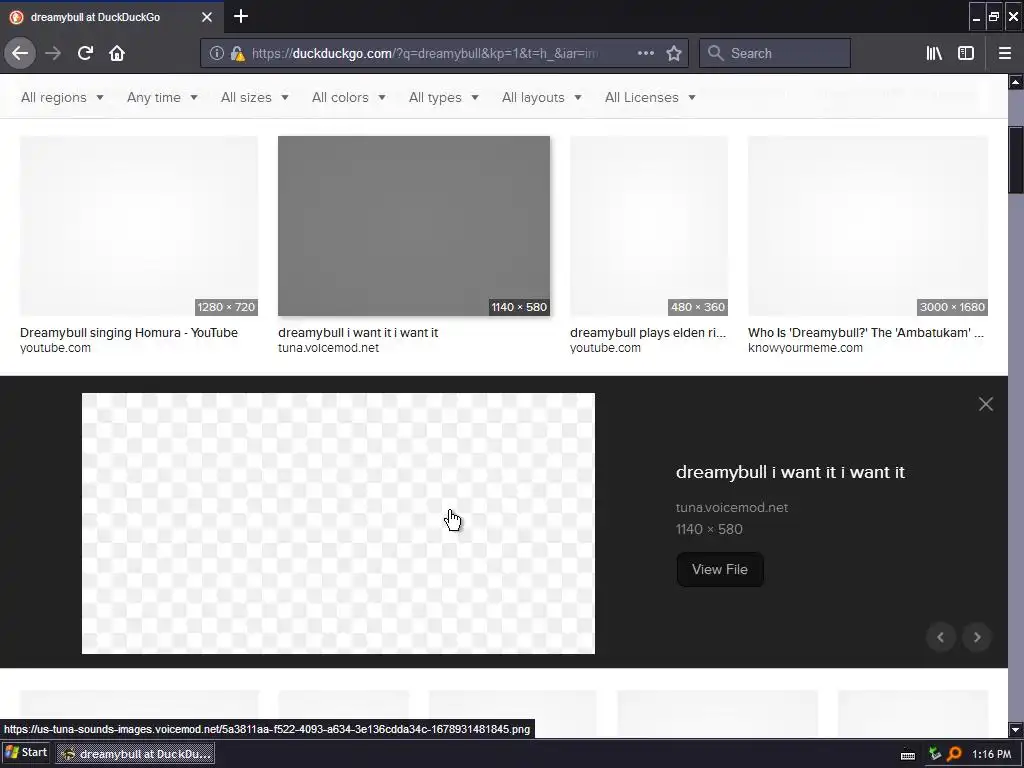This screenshot has width=1024, height=768.
Task: Bookmark this page with the star
Action: (674, 53)
